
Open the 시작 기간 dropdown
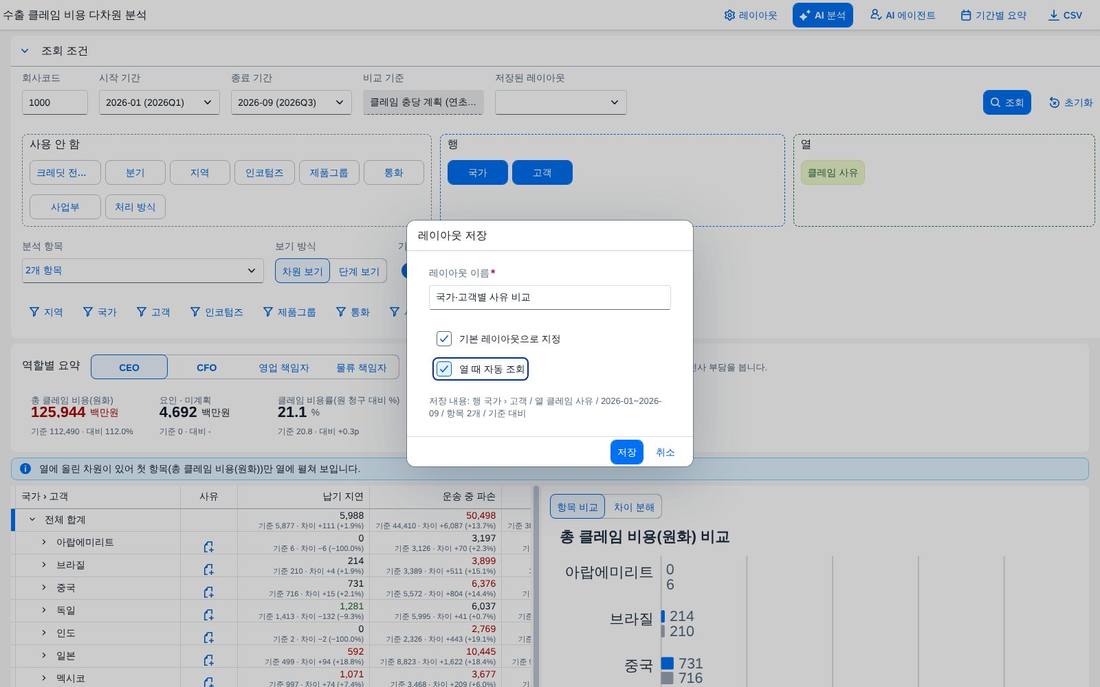(159, 102)
